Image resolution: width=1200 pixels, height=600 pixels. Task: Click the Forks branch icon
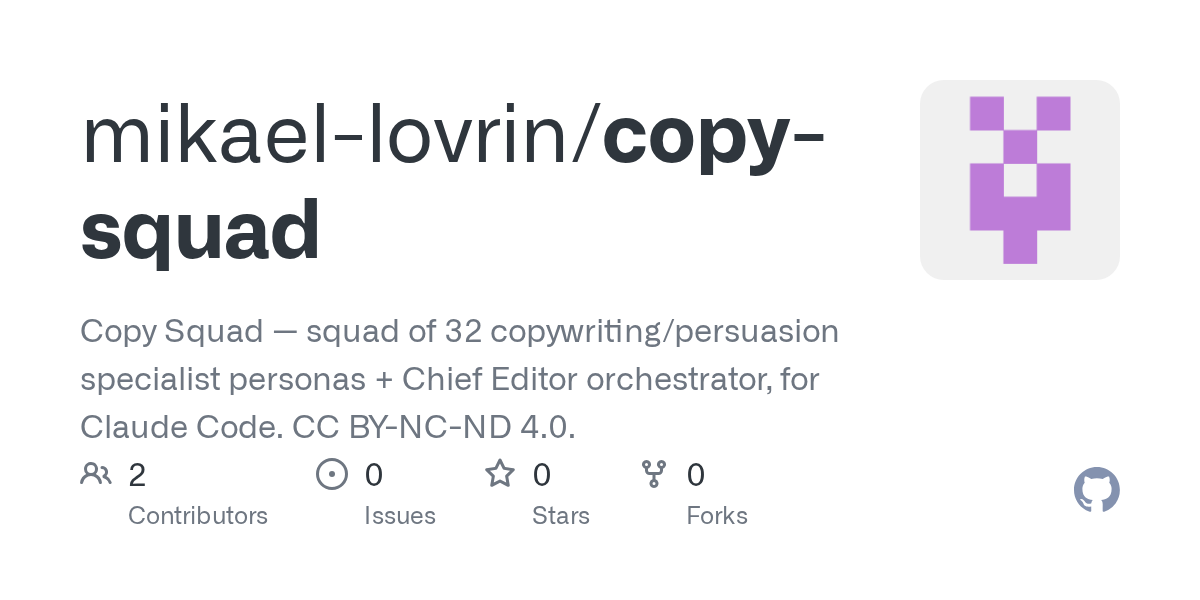click(654, 474)
